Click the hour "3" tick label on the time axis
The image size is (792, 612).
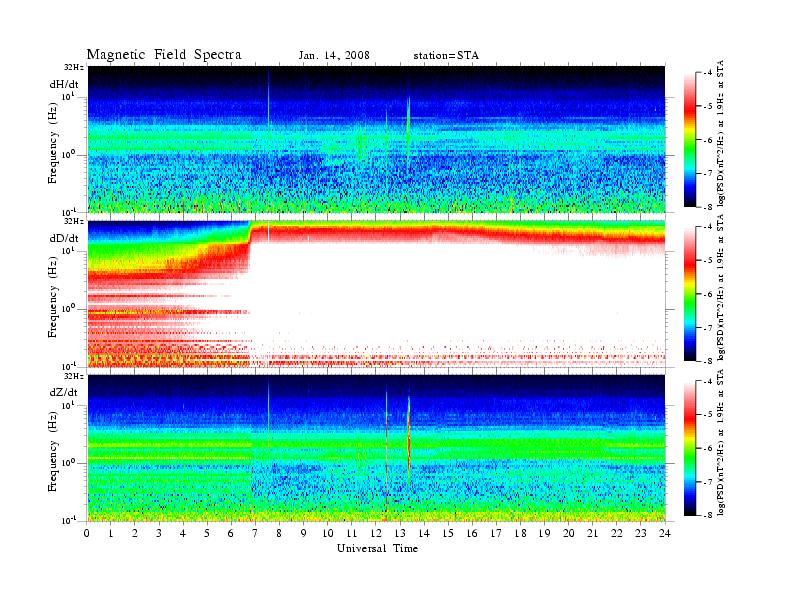[x=159, y=534]
